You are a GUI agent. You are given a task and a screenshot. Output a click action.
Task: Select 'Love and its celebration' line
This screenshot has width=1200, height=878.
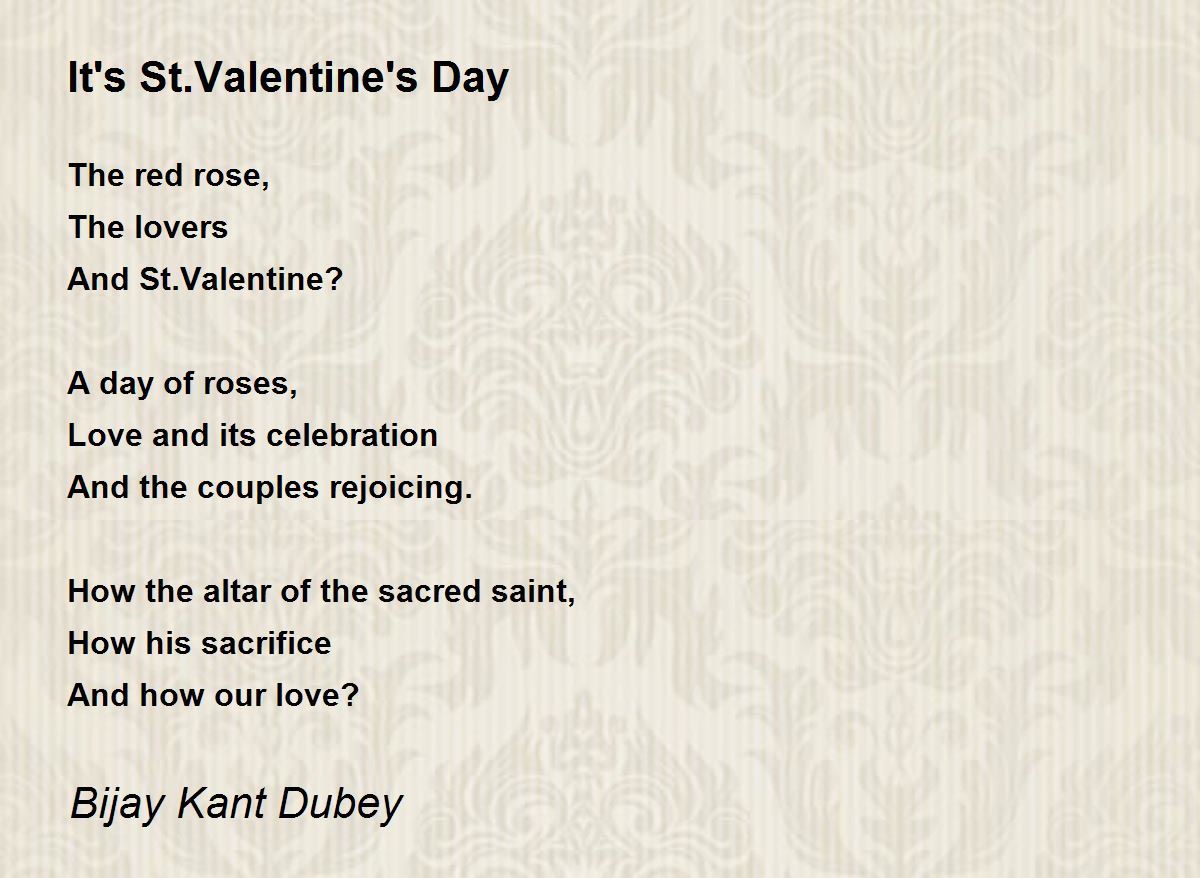[253, 436]
